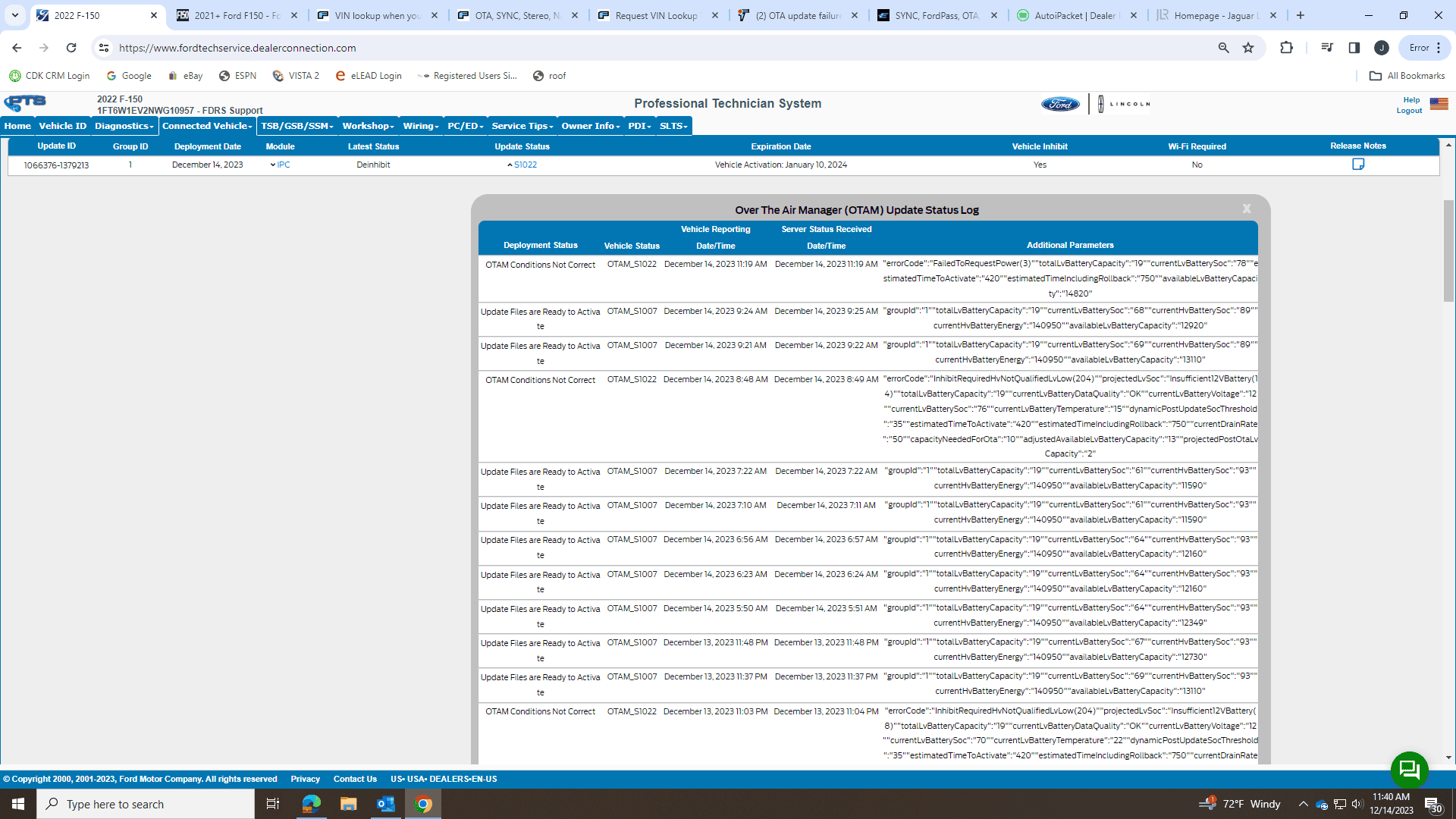Open Windows notifications center
Screen dimensions: 1456x819
pos(1433,804)
